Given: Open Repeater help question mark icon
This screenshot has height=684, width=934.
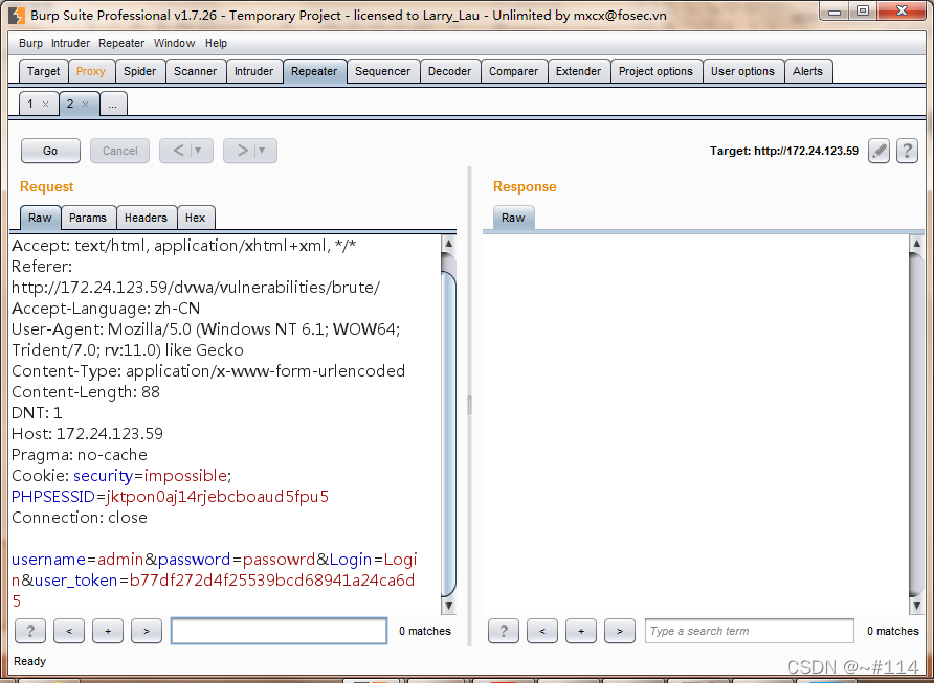Looking at the screenshot, I should pyautogui.click(x=907, y=151).
